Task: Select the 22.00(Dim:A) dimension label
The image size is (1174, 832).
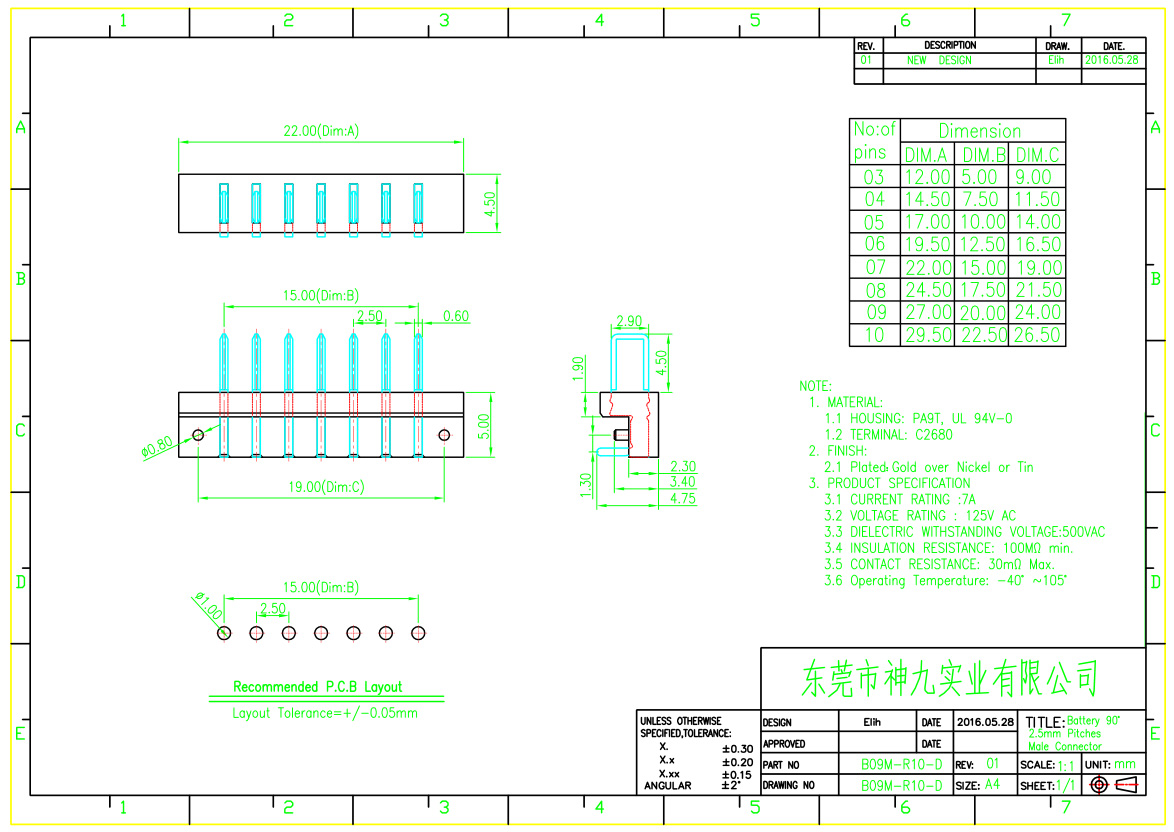Action: 321,131
